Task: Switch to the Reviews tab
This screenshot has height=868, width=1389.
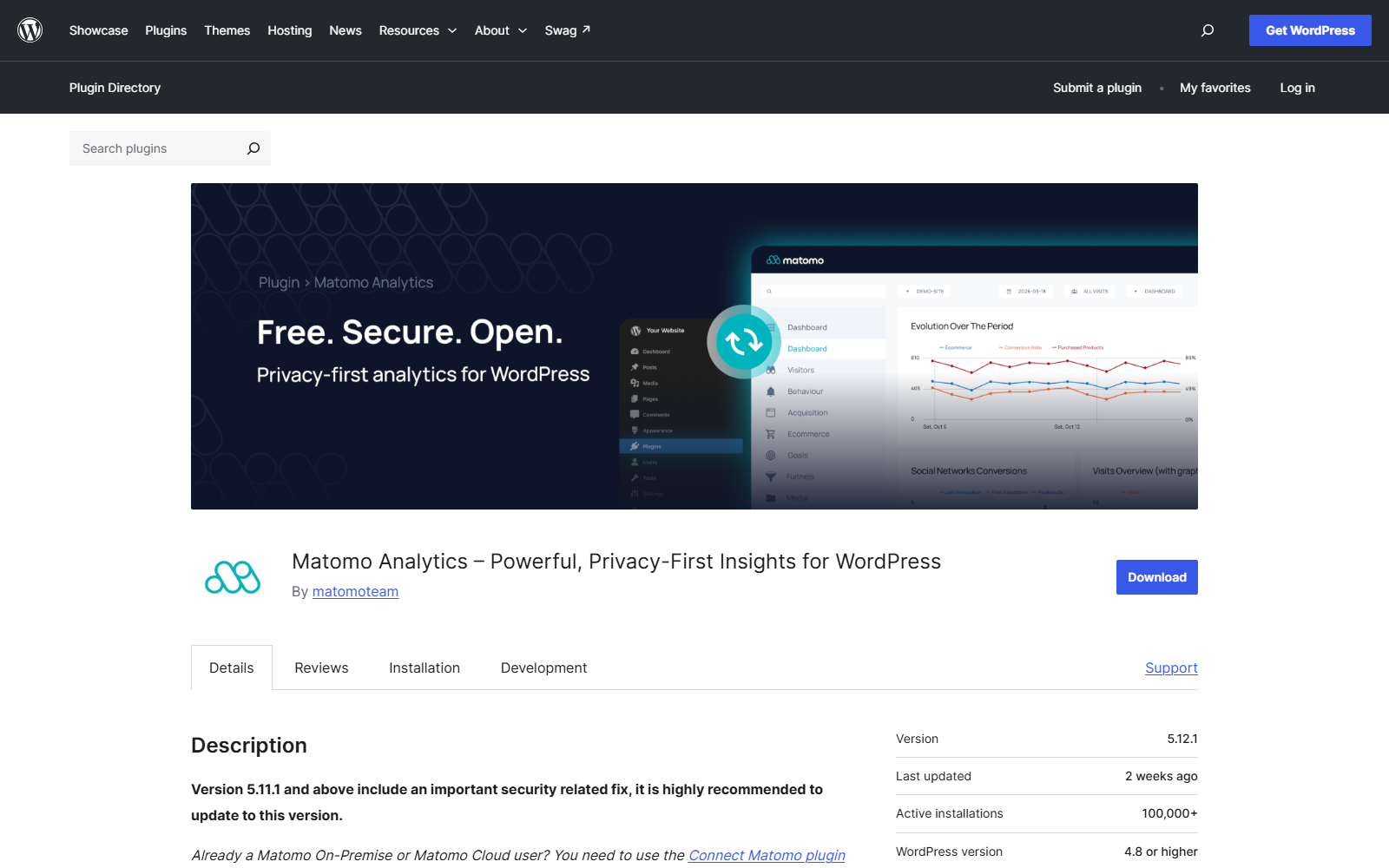Action: [321, 667]
